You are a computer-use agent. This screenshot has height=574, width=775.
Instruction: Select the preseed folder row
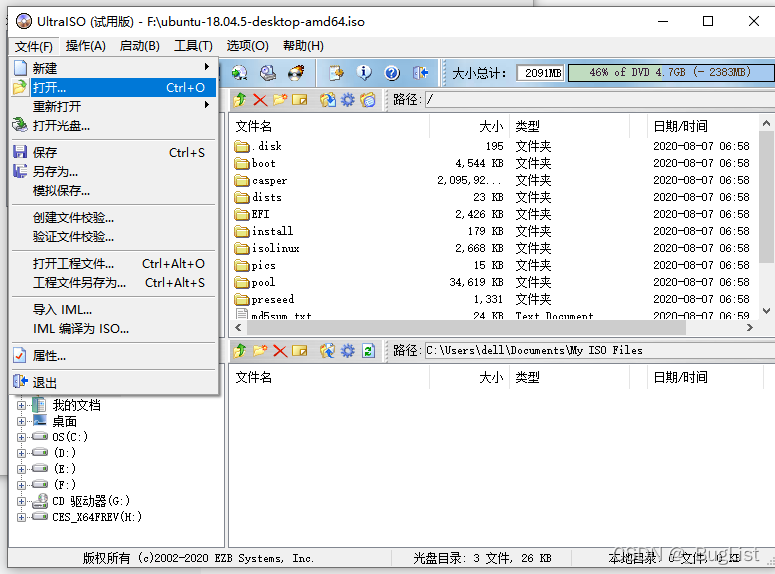pos(493,299)
